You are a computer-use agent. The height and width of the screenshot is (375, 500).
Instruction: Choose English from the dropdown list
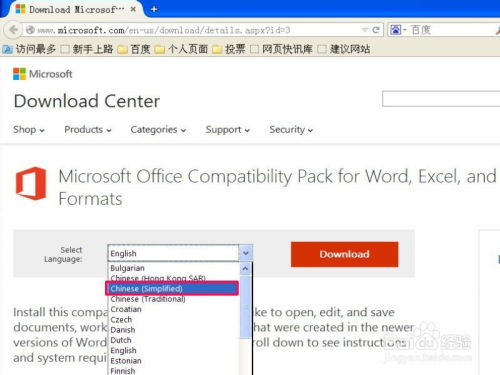coord(173,351)
